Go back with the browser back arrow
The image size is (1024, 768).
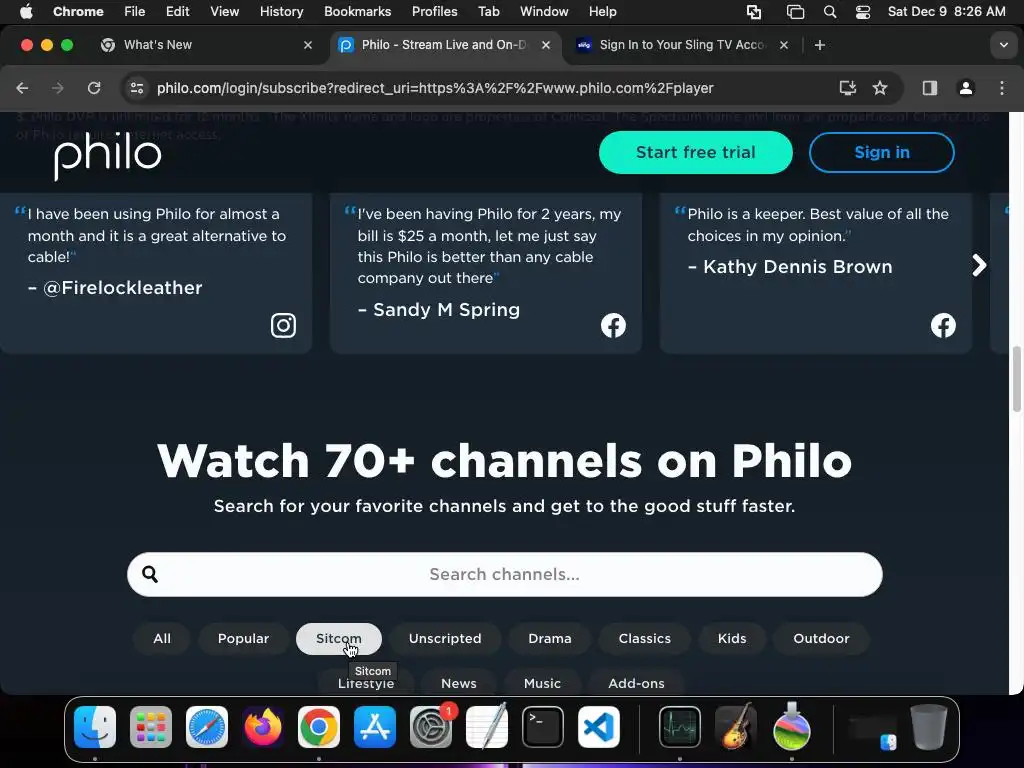pos(22,88)
